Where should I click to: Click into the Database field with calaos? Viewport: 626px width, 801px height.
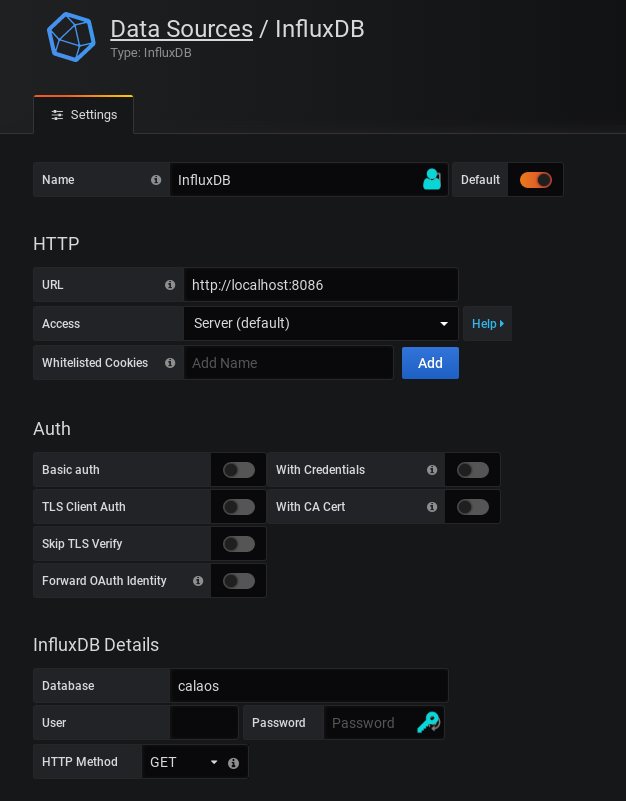[309, 686]
